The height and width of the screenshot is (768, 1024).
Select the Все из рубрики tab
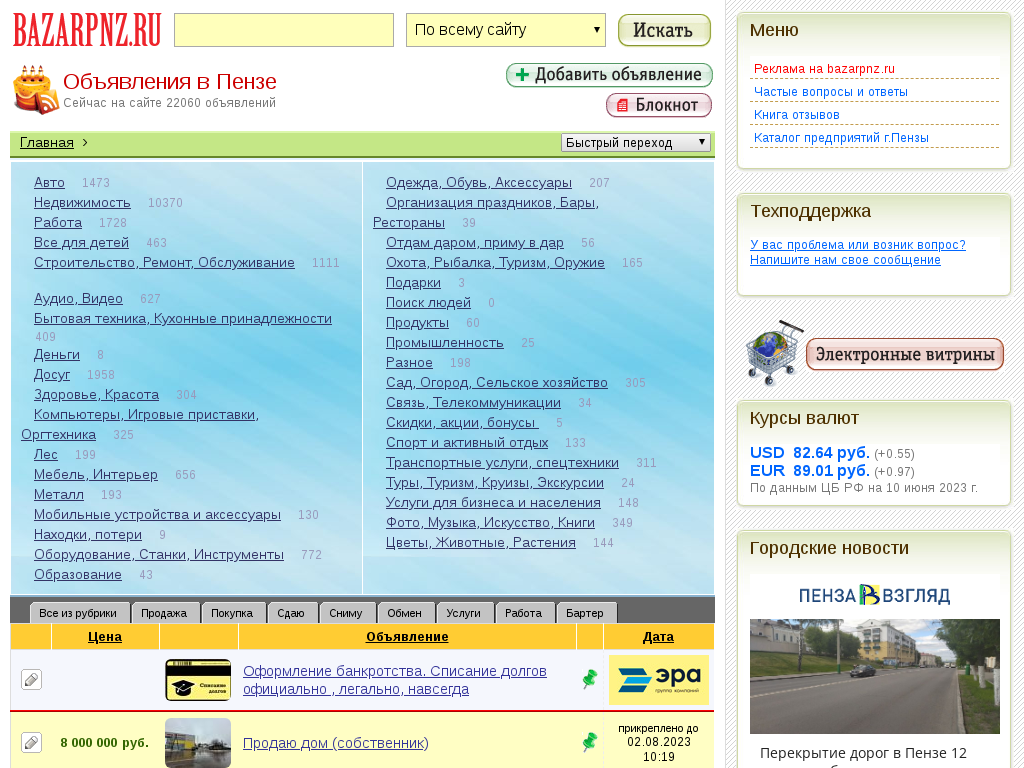click(x=78, y=613)
